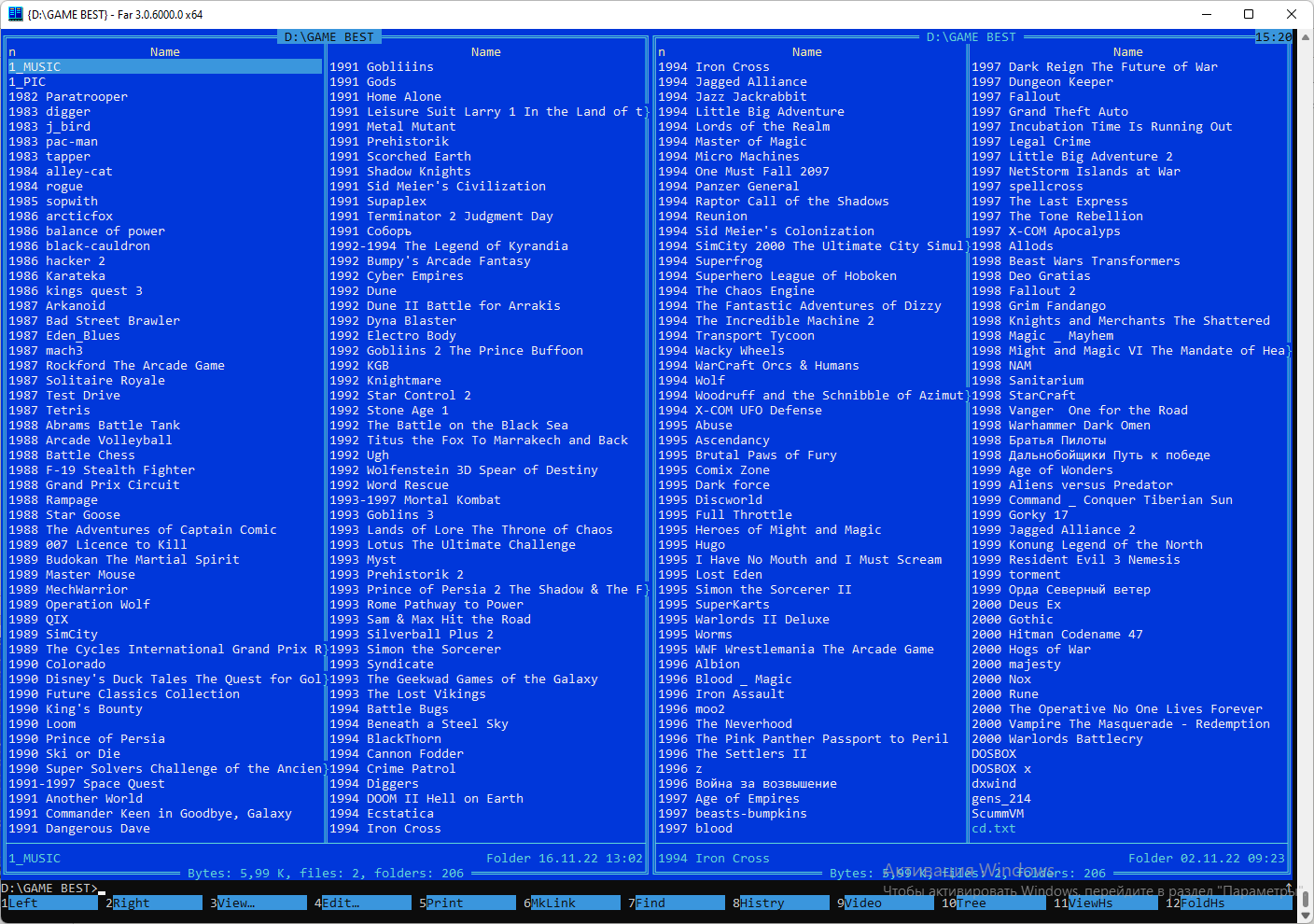Click the right panel D:\GAME BEST path title
The width and height of the screenshot is (1314, 924).
[972, 36]
